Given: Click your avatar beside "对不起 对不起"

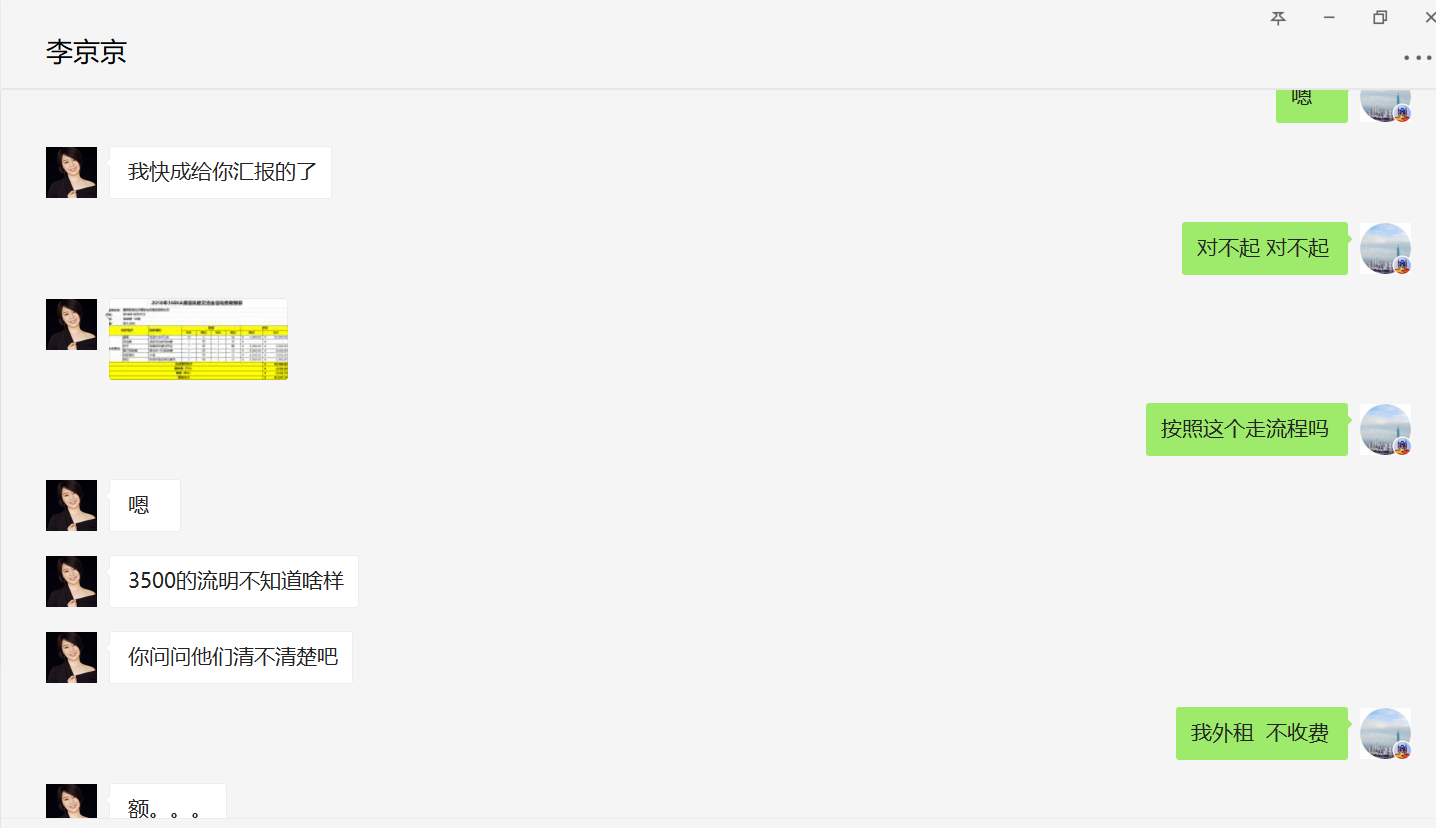Looking at the screenshot, I should (1385, 248).
